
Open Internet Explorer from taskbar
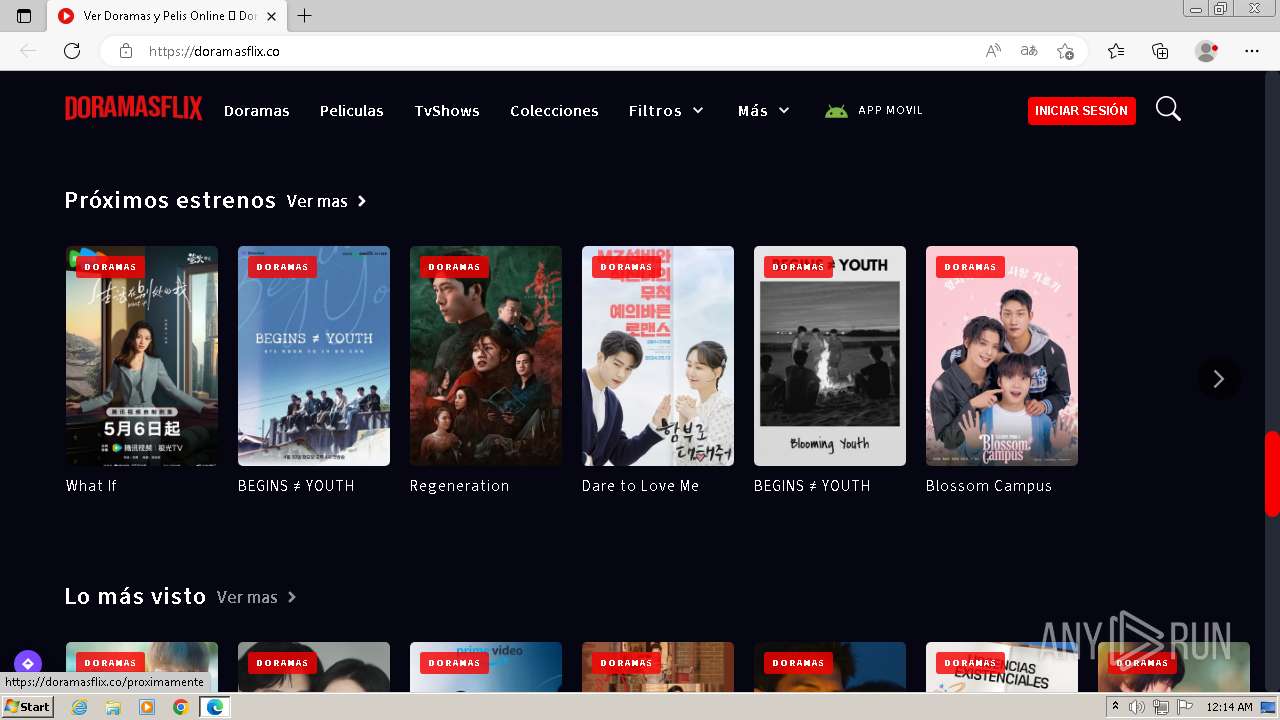(79, 707)
